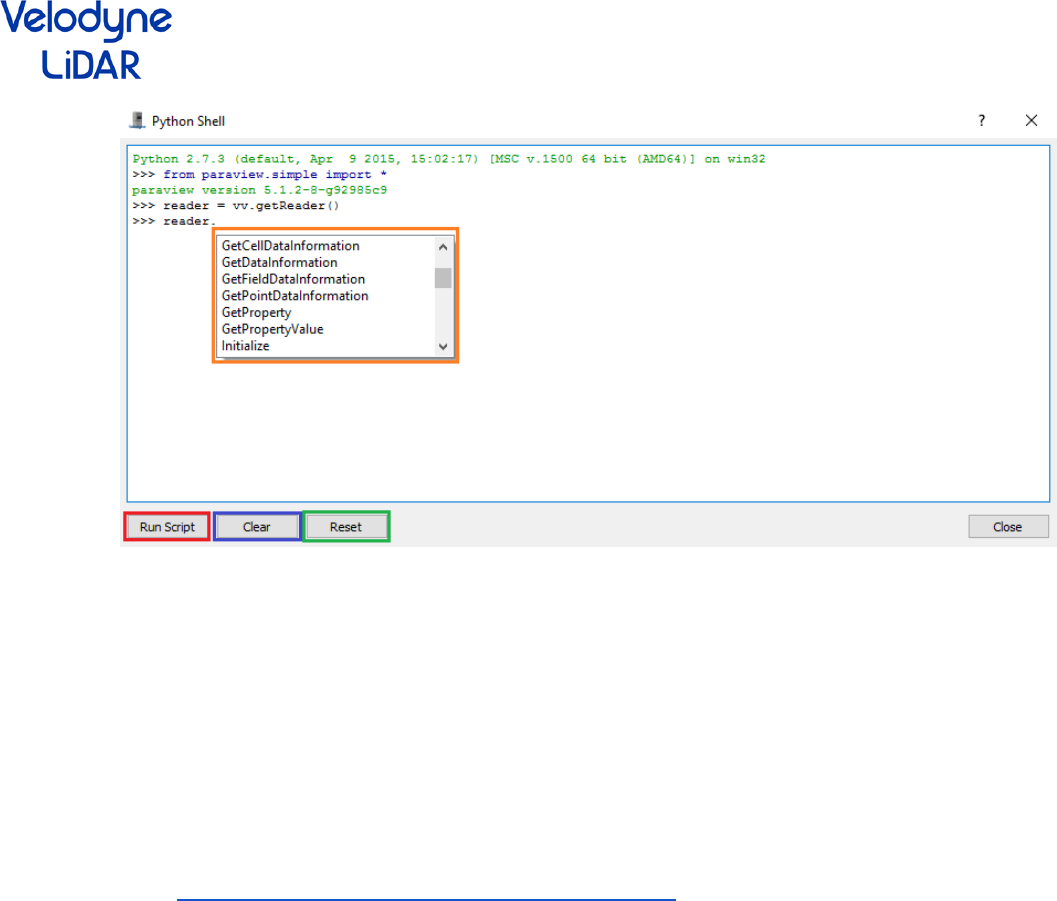The width and height of the screenshot is (1057, 901).
Task: Open the help question mark in title bar
Action: [982, 121]
